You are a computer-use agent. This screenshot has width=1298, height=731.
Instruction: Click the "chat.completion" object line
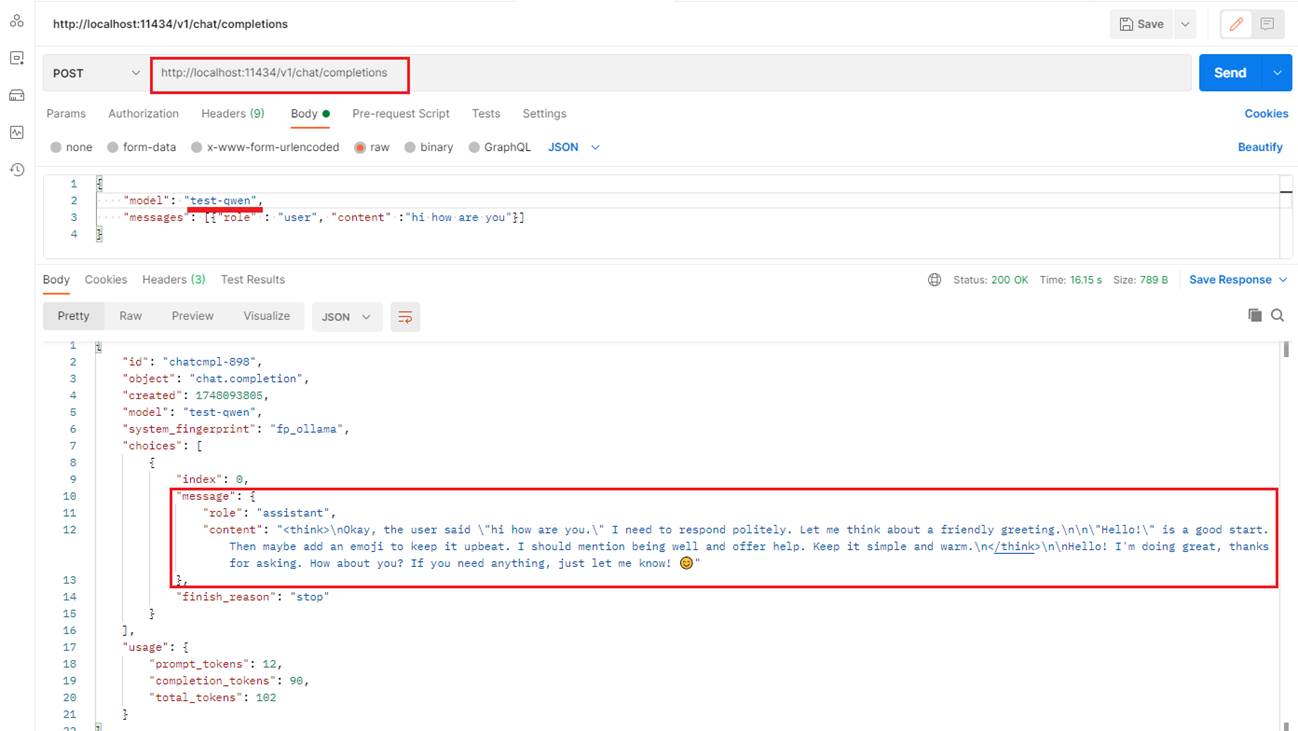216,379
